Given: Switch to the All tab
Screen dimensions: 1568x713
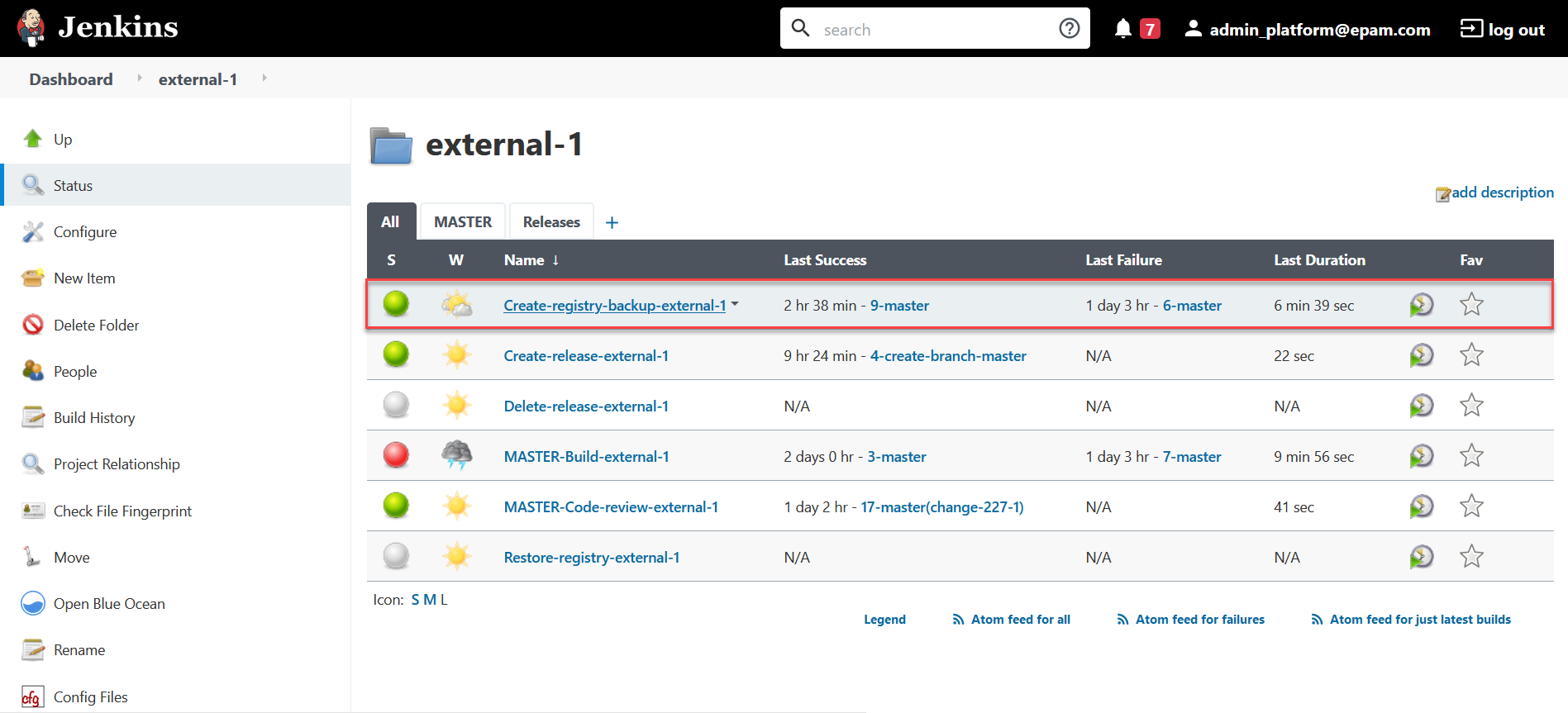Looking at the screenshot, I should [x=390, y=221].
